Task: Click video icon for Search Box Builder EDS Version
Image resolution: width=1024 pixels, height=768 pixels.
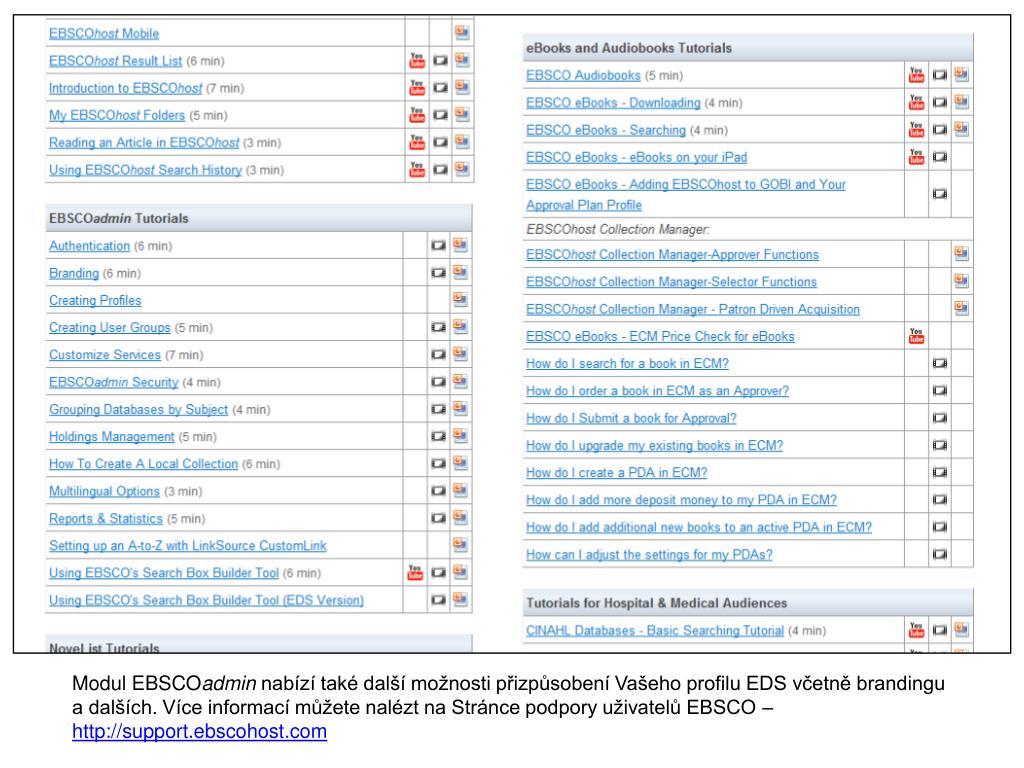Action: (438, 600)
